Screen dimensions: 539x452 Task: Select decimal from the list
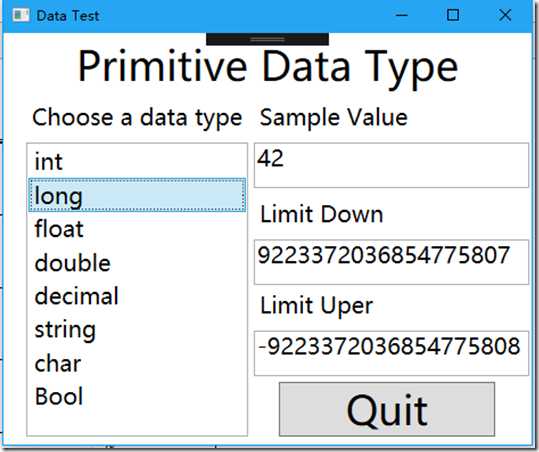pyautogui.click(x=137, y=296)
